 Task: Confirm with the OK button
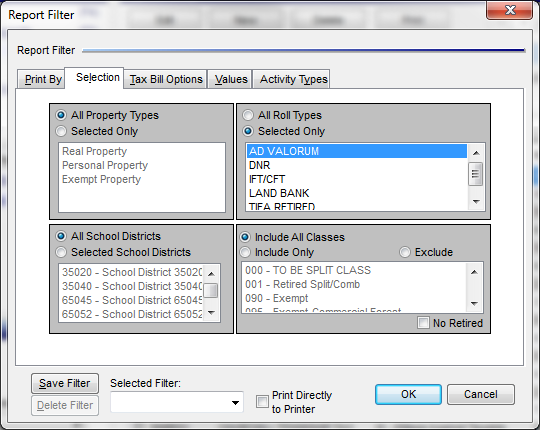408,394
